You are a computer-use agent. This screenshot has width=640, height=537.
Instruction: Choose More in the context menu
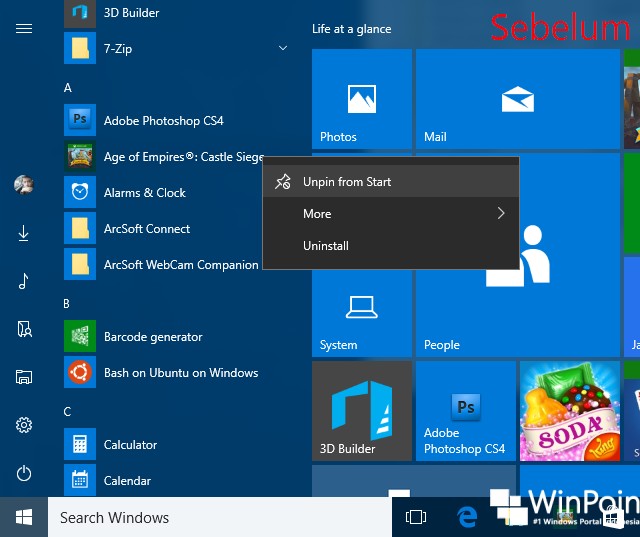coord(391,213)
